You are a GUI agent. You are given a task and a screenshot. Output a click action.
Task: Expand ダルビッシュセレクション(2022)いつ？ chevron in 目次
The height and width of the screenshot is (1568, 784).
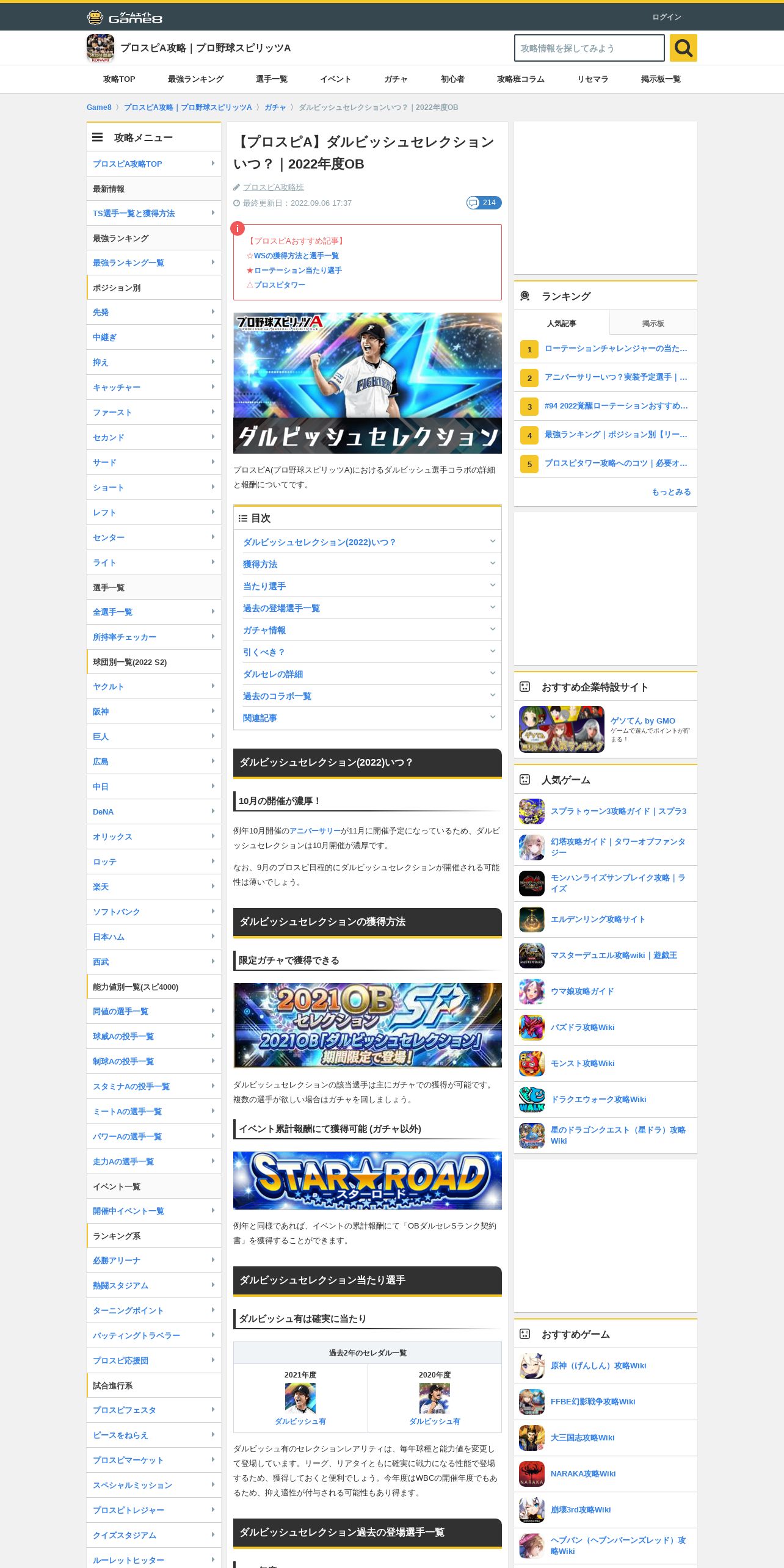point(492,542)
